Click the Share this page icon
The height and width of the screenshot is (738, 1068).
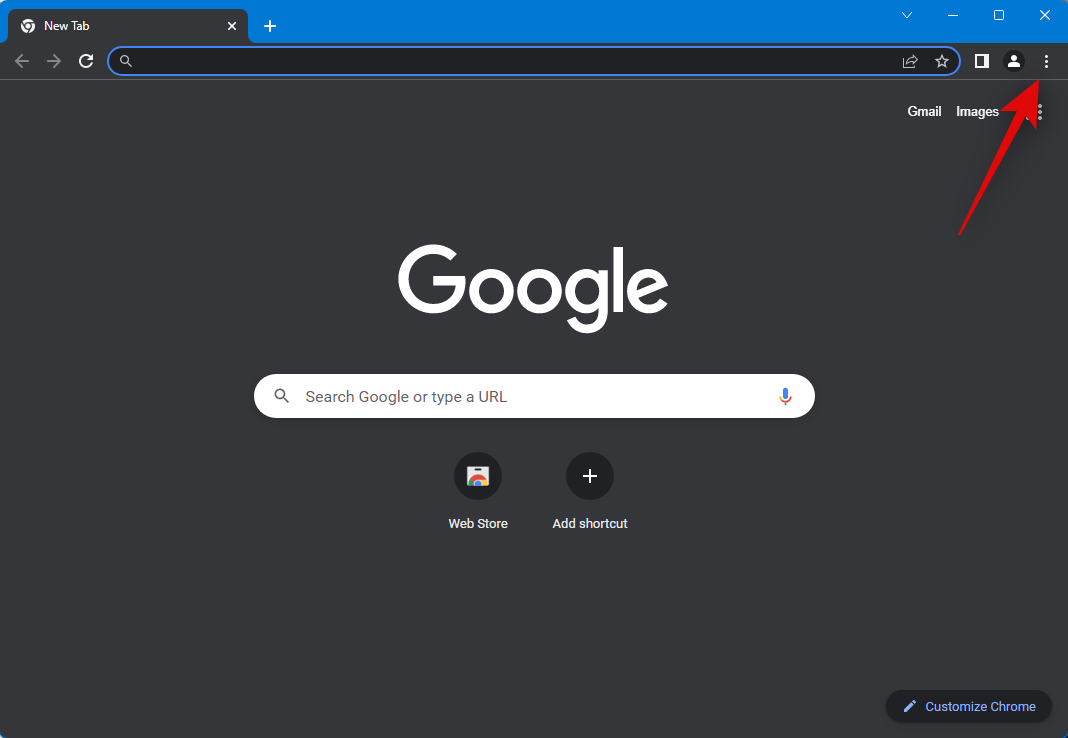910,61
